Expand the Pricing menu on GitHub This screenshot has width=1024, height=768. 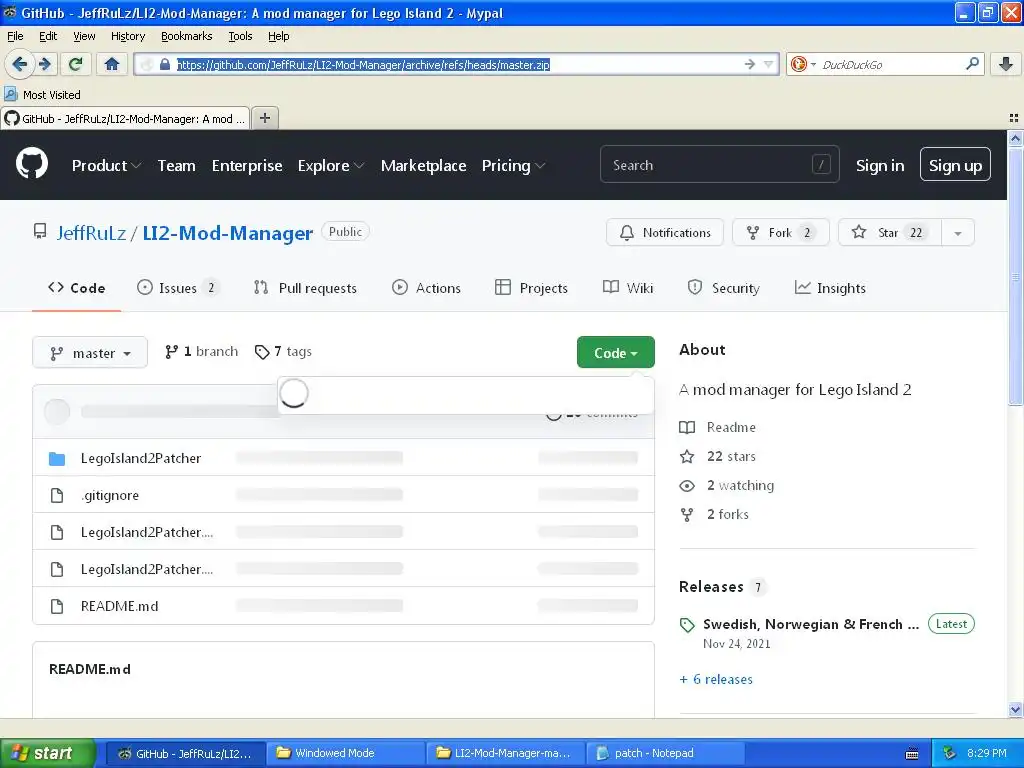point(513,166)
